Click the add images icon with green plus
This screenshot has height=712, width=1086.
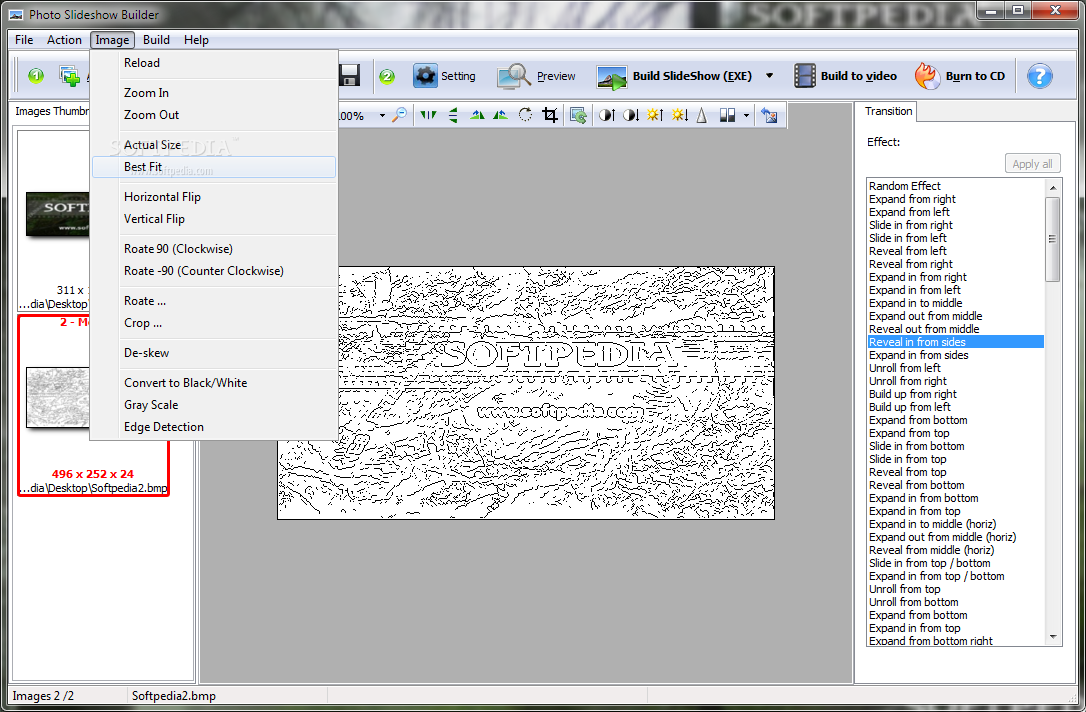click(70, 76)
